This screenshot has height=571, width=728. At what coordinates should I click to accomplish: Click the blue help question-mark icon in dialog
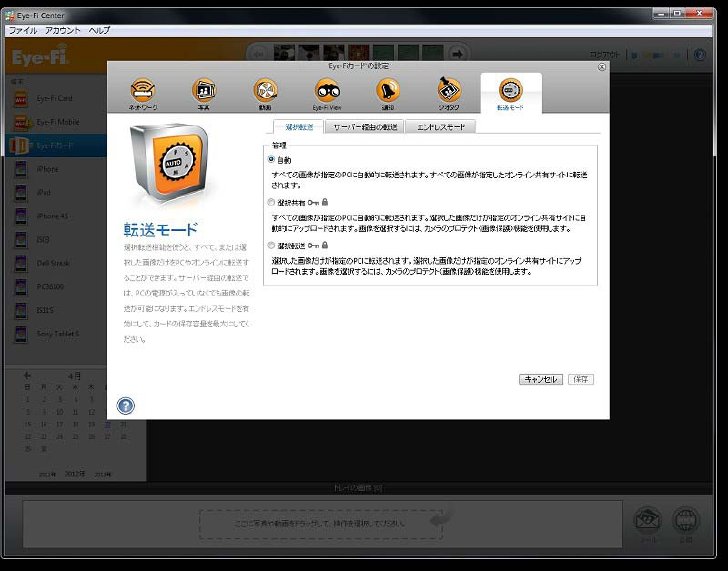125,406
